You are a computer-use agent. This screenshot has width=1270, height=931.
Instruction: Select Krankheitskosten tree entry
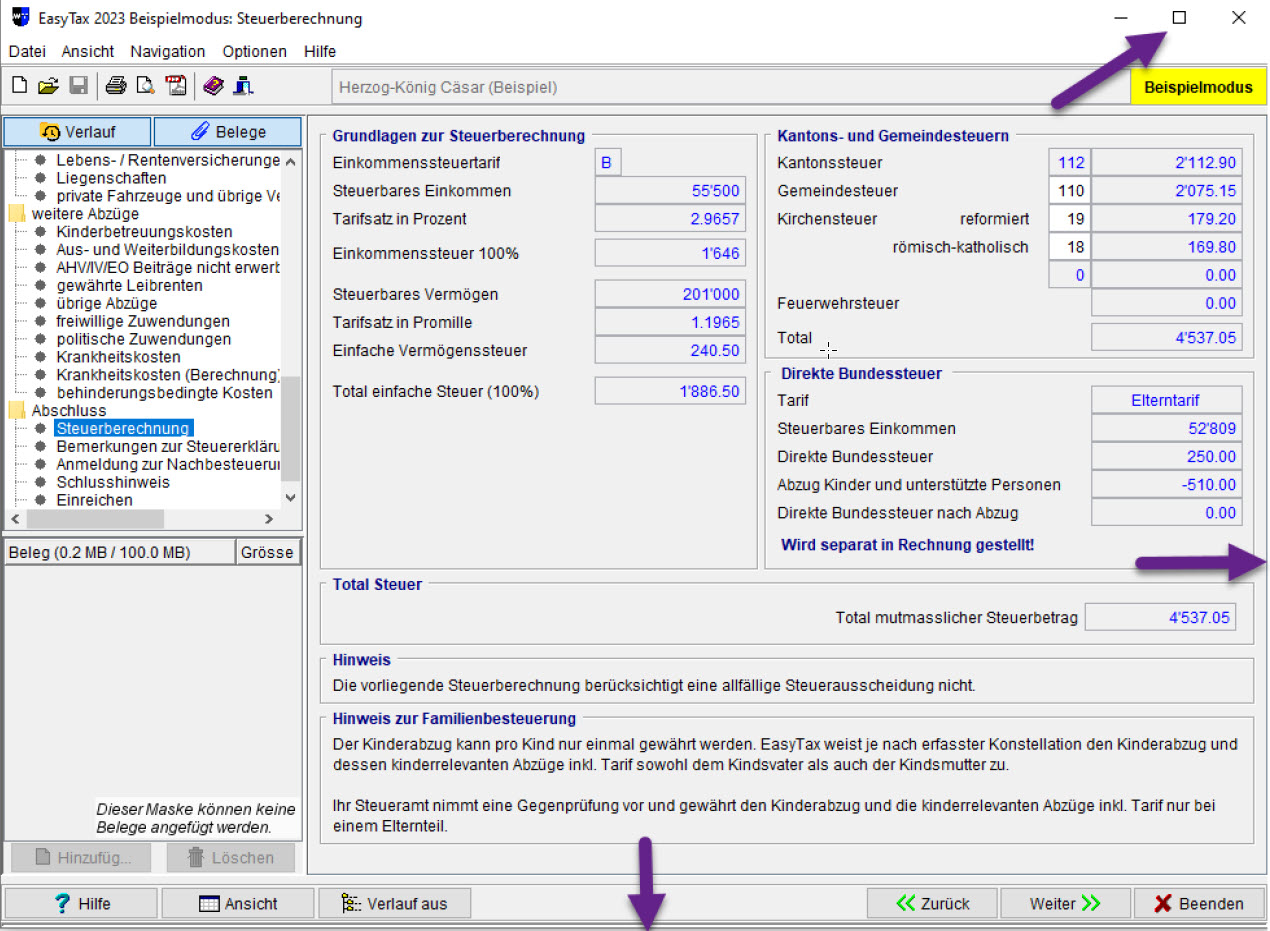118,357
